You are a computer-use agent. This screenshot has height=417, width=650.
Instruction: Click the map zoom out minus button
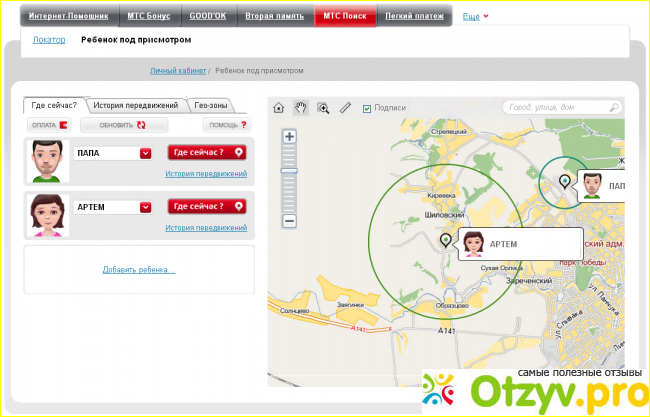pos(290,220)
